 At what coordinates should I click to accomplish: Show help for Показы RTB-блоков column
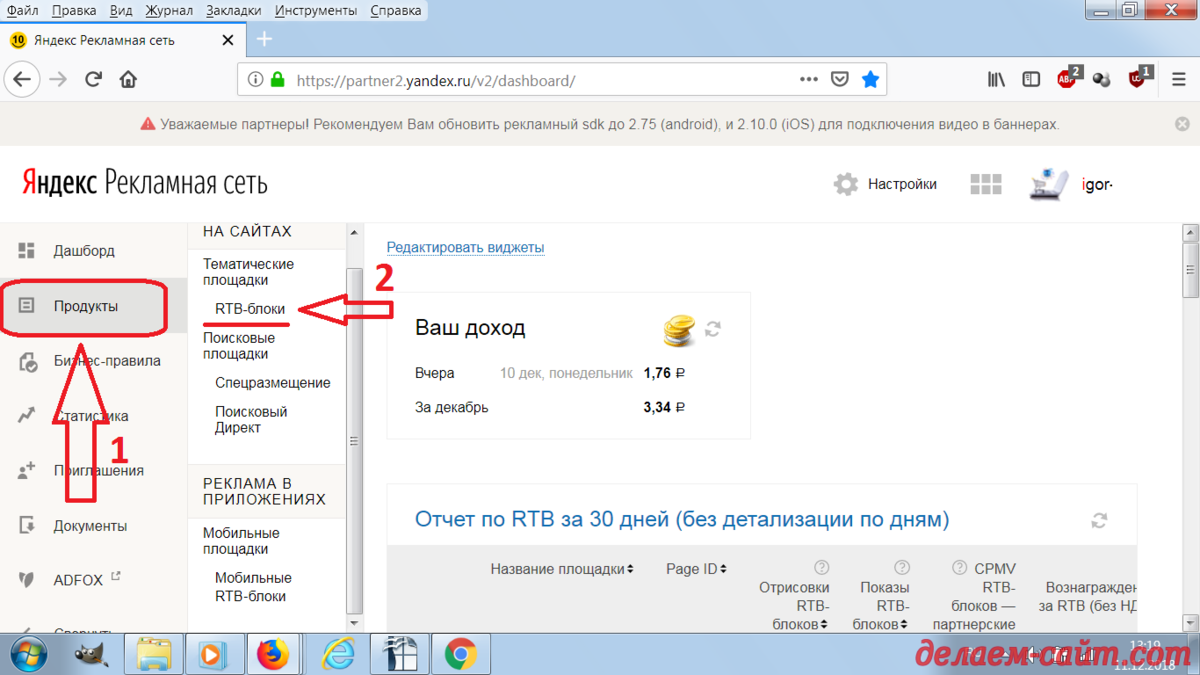tap(902, 568)
